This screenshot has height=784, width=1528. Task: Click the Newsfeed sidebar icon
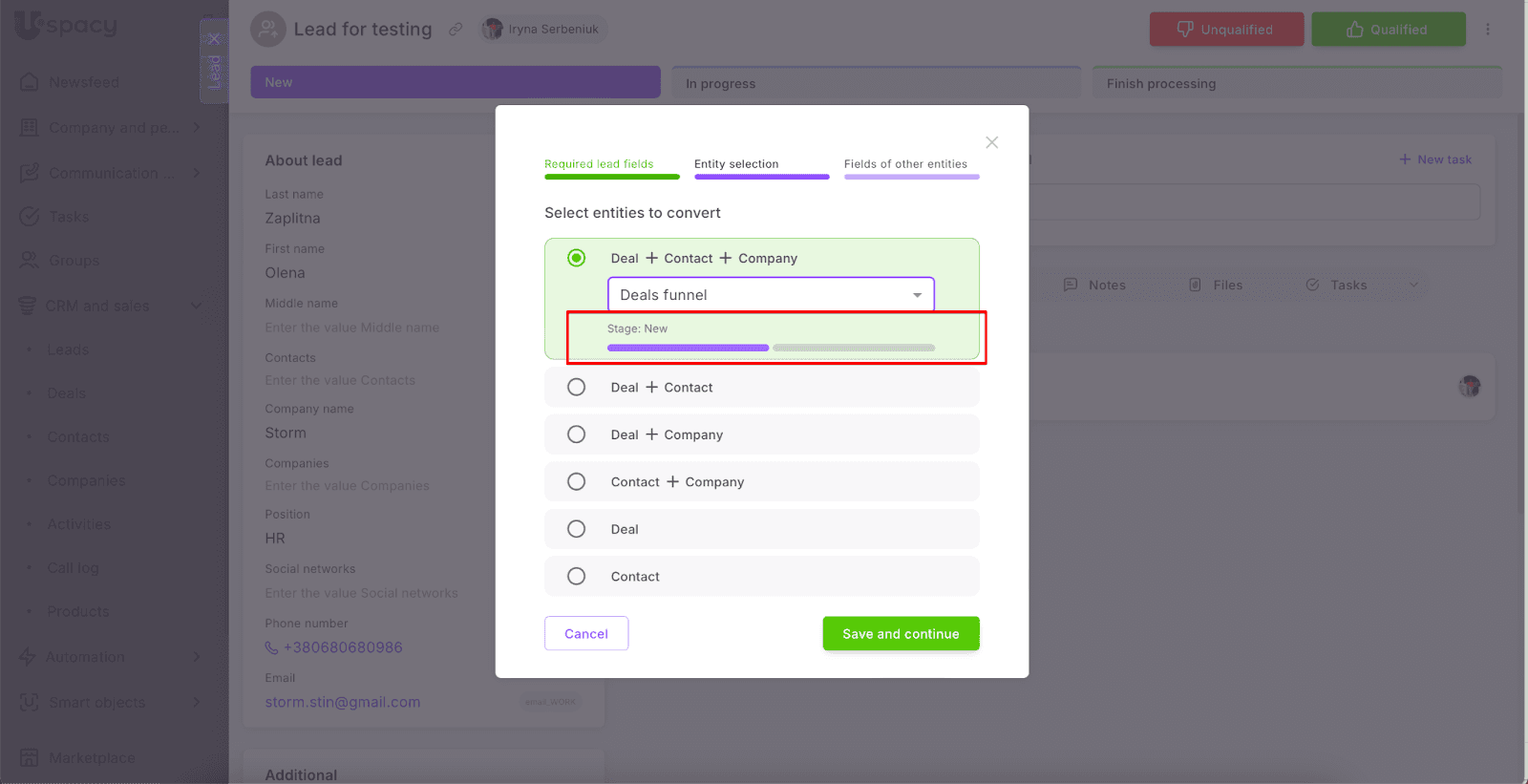30,82
